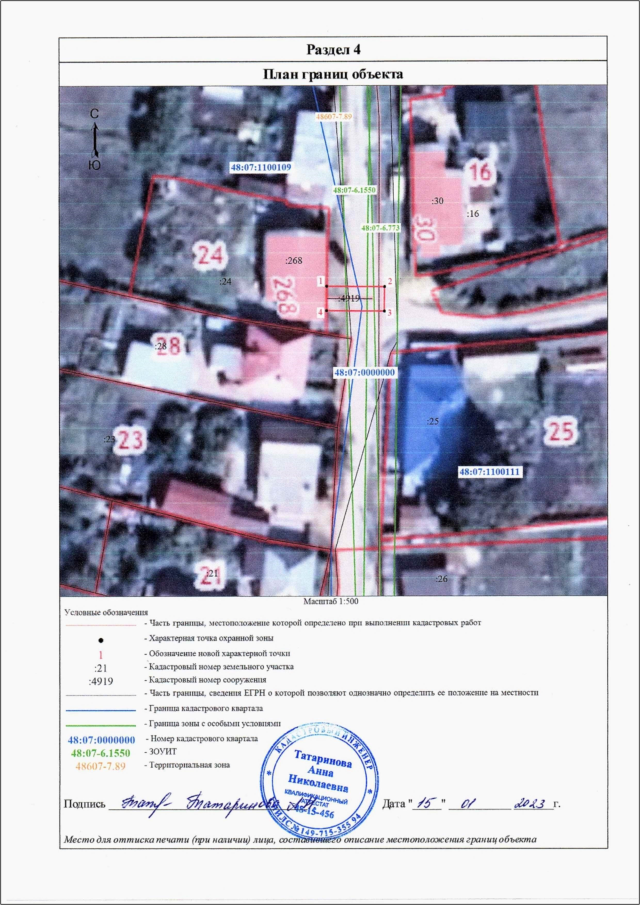
Task: Click the large red number 24 on map
Action: 211,258
